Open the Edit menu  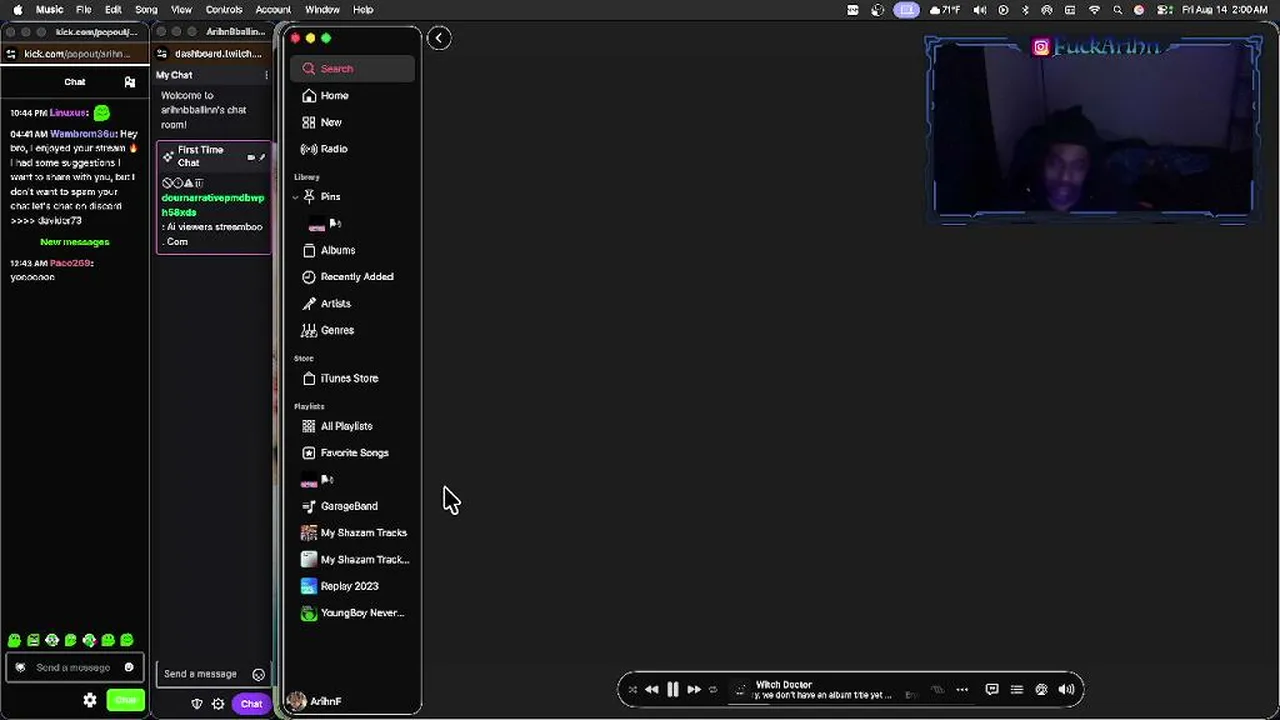tap(113, 10)
